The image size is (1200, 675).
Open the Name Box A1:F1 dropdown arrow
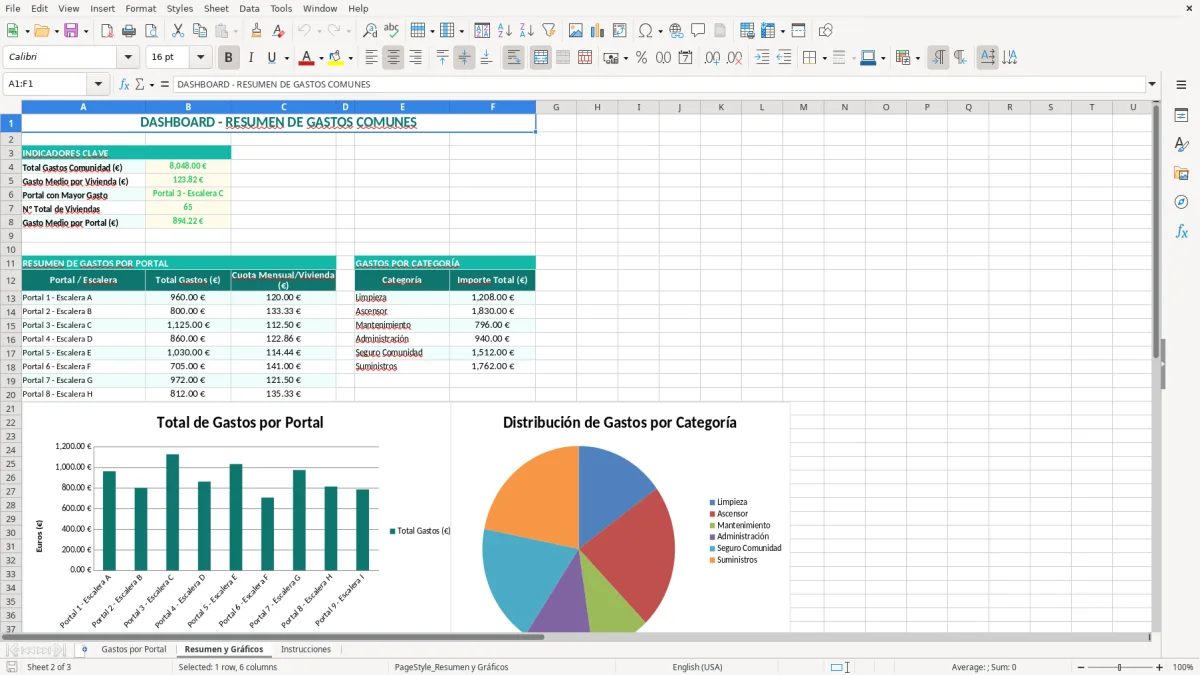98,84
